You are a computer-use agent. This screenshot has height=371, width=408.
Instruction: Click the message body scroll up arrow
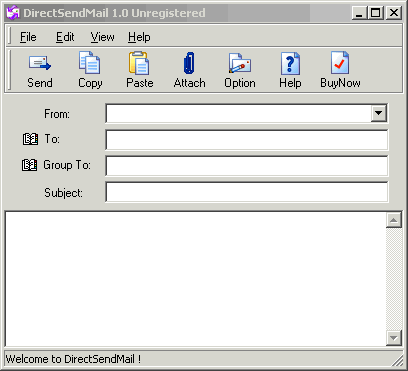click(394, 220)
